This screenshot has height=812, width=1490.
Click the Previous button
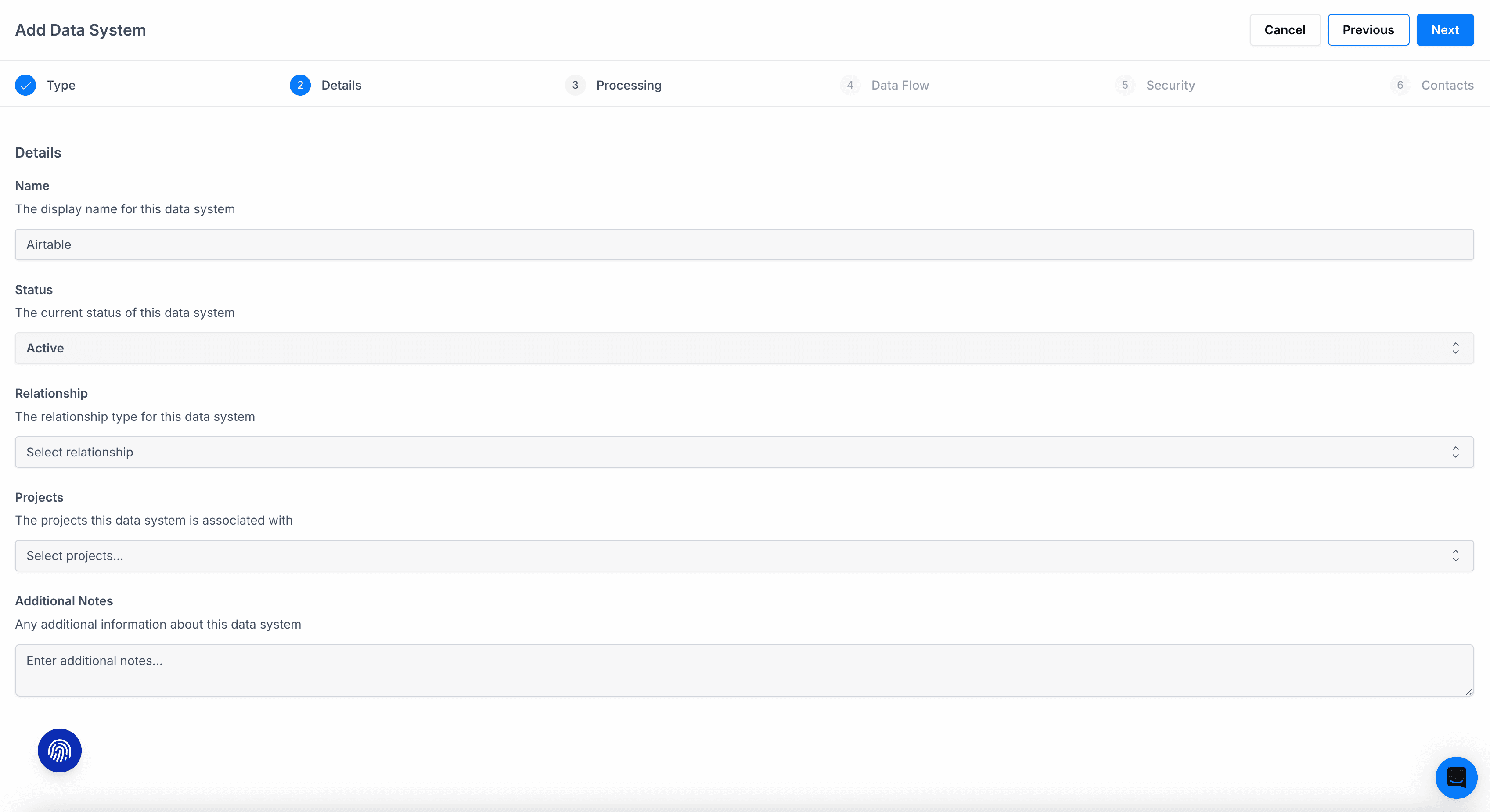coord(1368,30)
